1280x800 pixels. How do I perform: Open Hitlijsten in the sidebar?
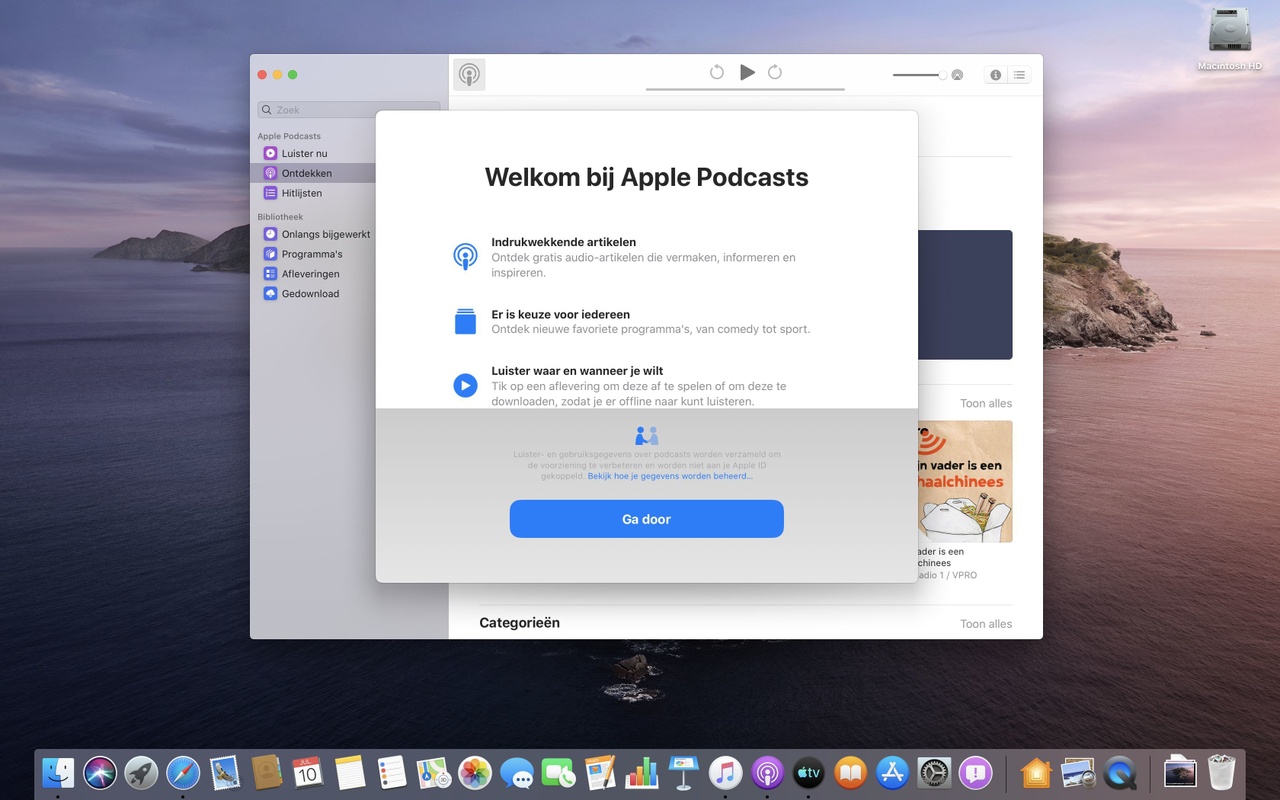click(301, 193)
